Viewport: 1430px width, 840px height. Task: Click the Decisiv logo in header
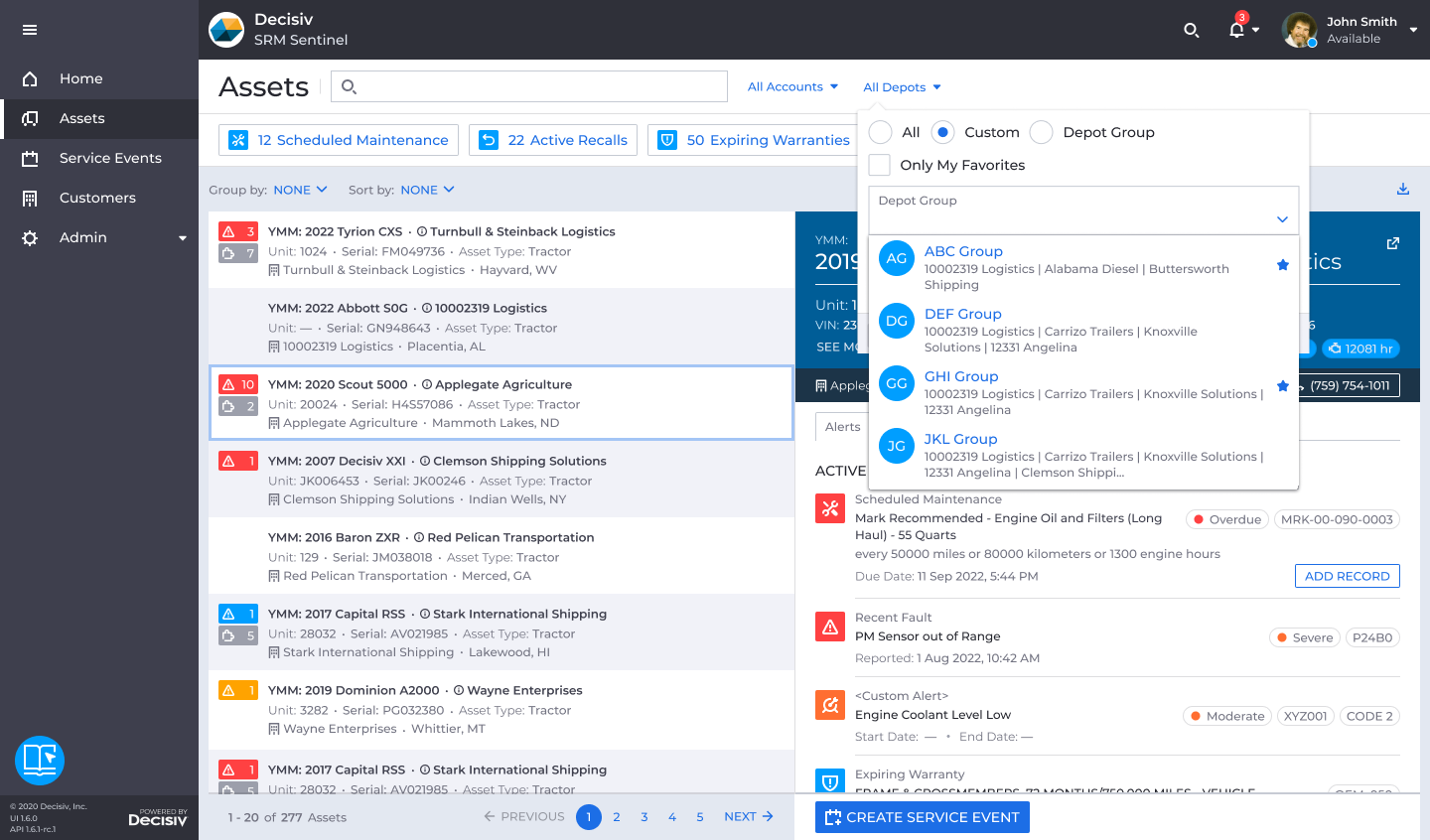click(226, 30)
